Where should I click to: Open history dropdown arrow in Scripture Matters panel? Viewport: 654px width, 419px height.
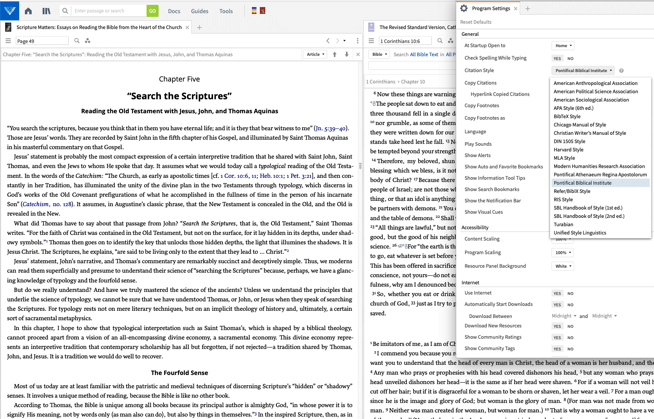[x=345, y=41]
